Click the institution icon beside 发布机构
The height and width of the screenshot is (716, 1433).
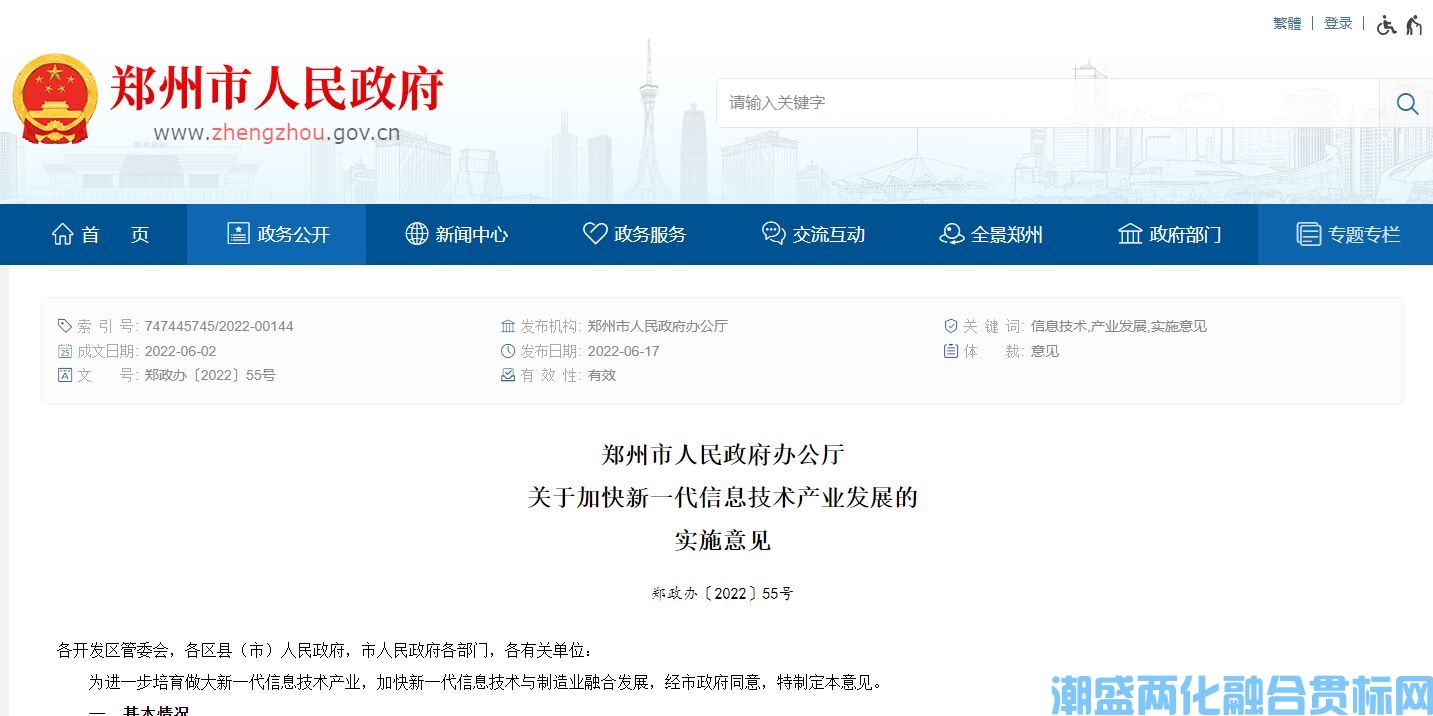coord(508,326)
